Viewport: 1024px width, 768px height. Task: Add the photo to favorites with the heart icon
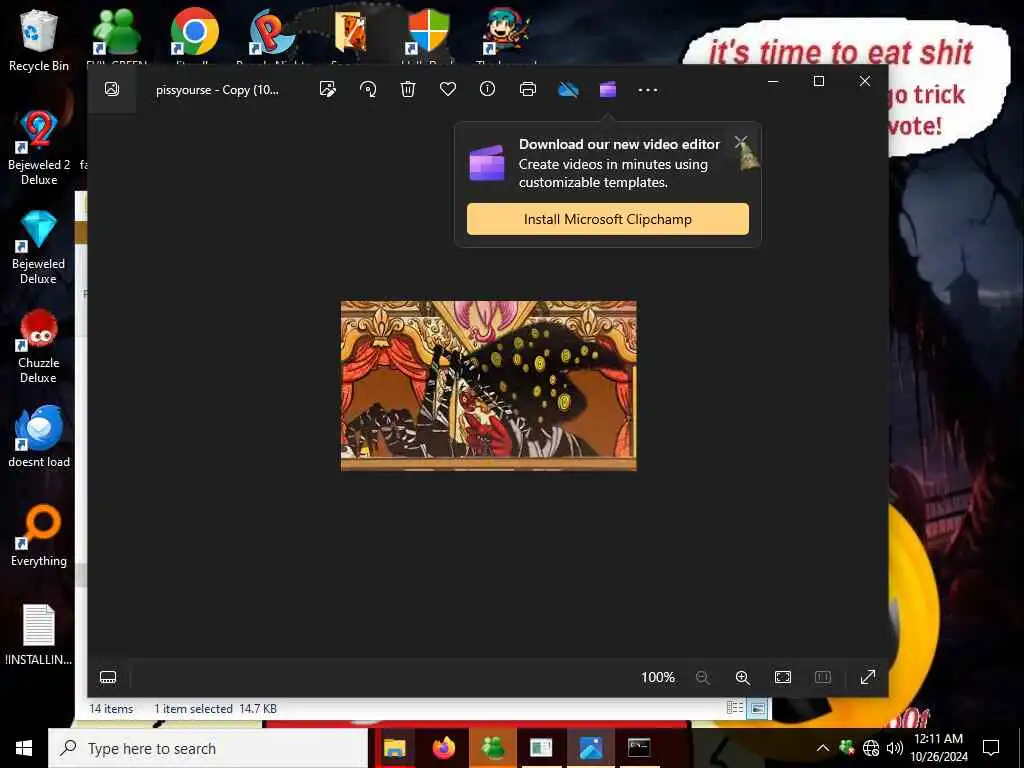click(448, 88)
